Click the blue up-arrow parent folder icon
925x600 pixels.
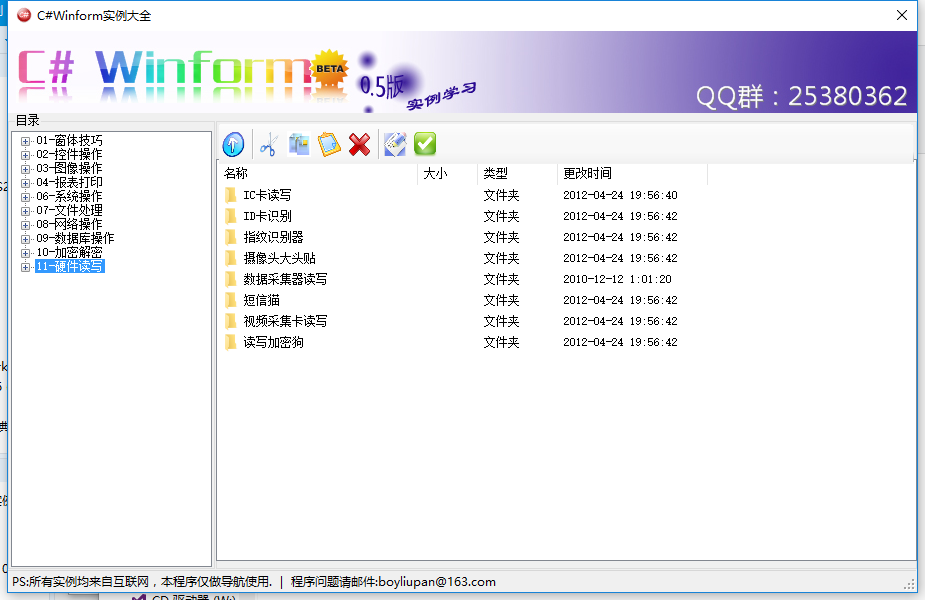(x=234, y=144)
